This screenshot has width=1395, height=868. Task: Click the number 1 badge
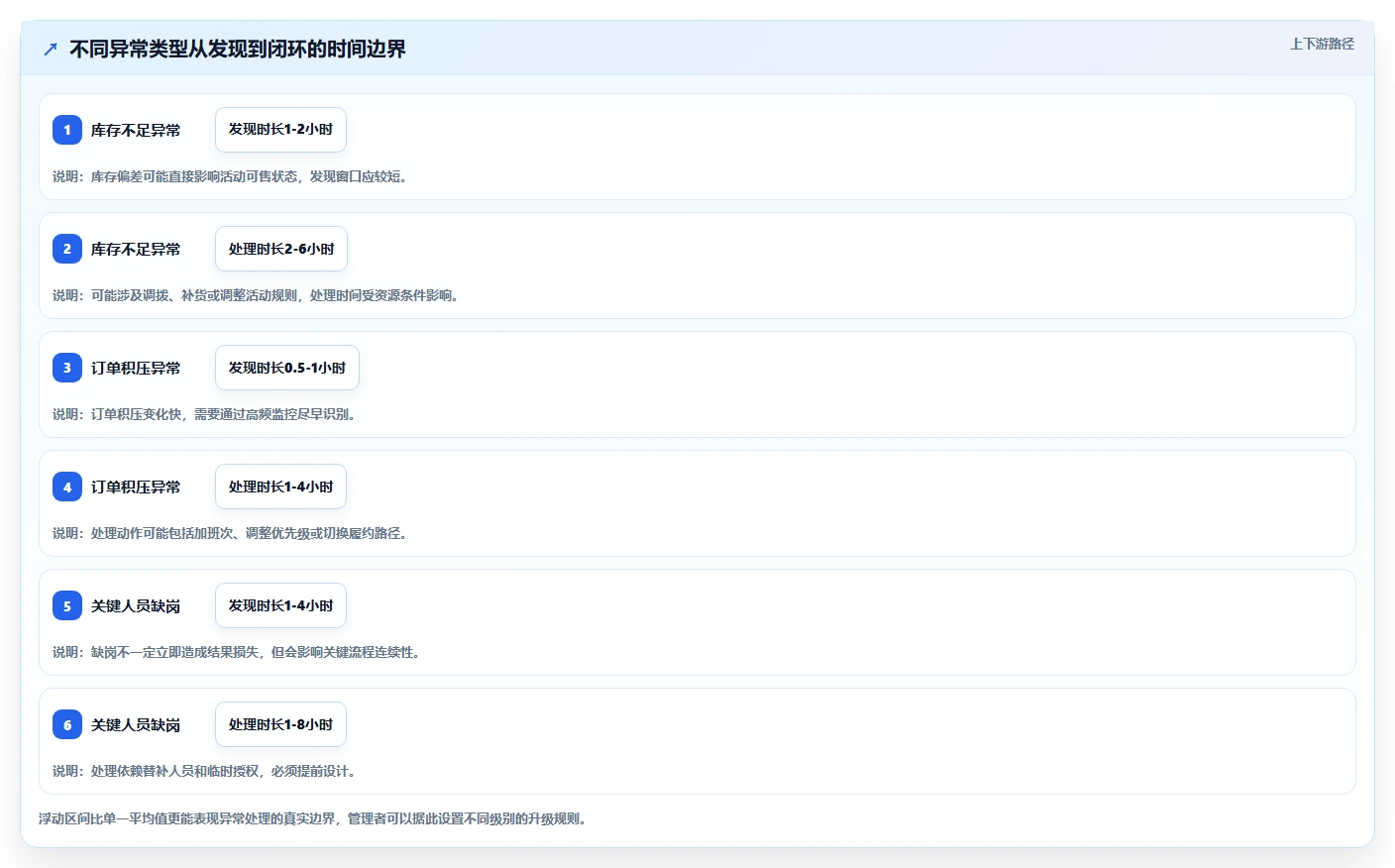[x=67, y=130]
